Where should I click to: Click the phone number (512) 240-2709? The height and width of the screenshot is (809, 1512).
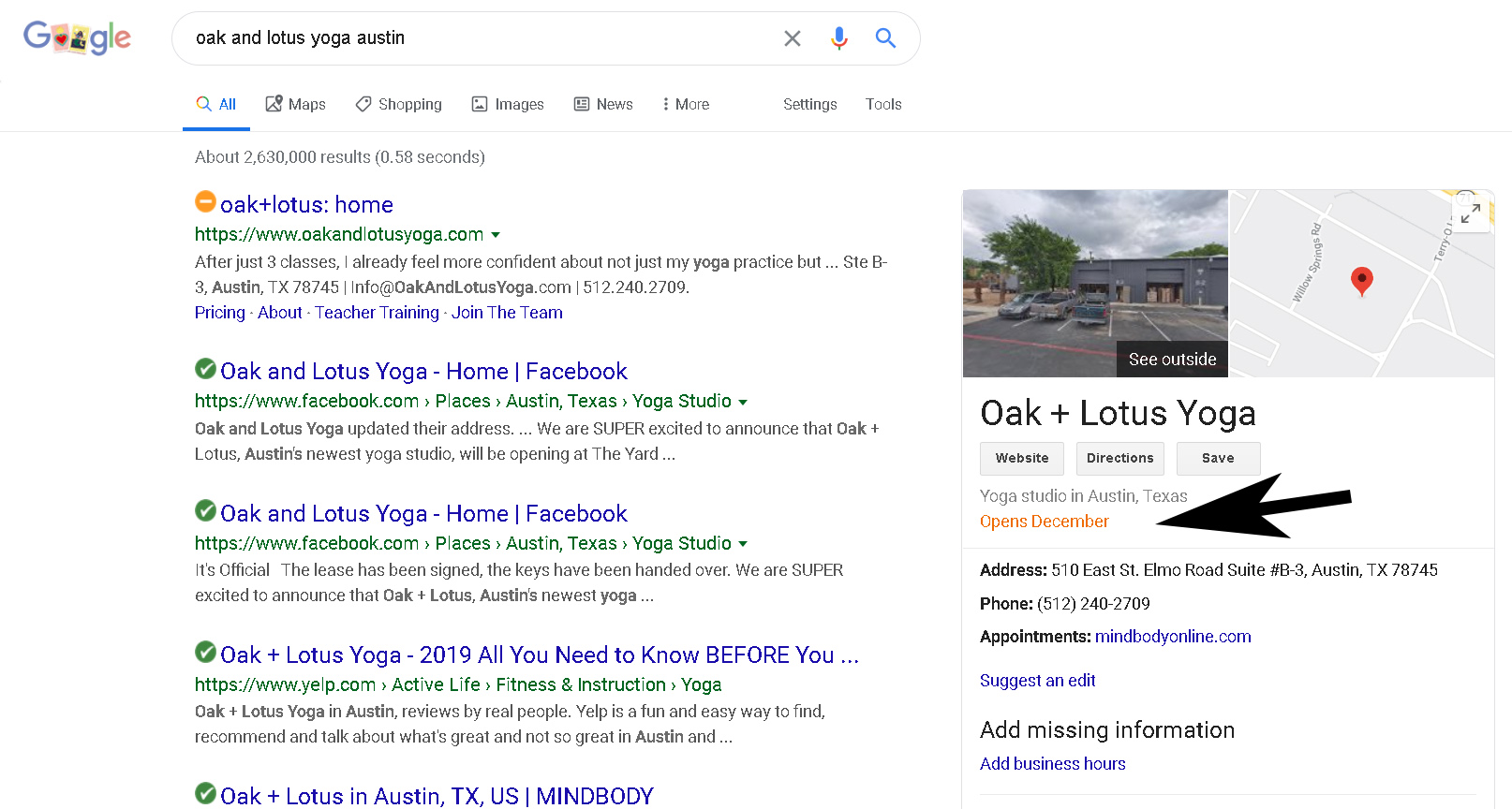(x=1093, y=604)
